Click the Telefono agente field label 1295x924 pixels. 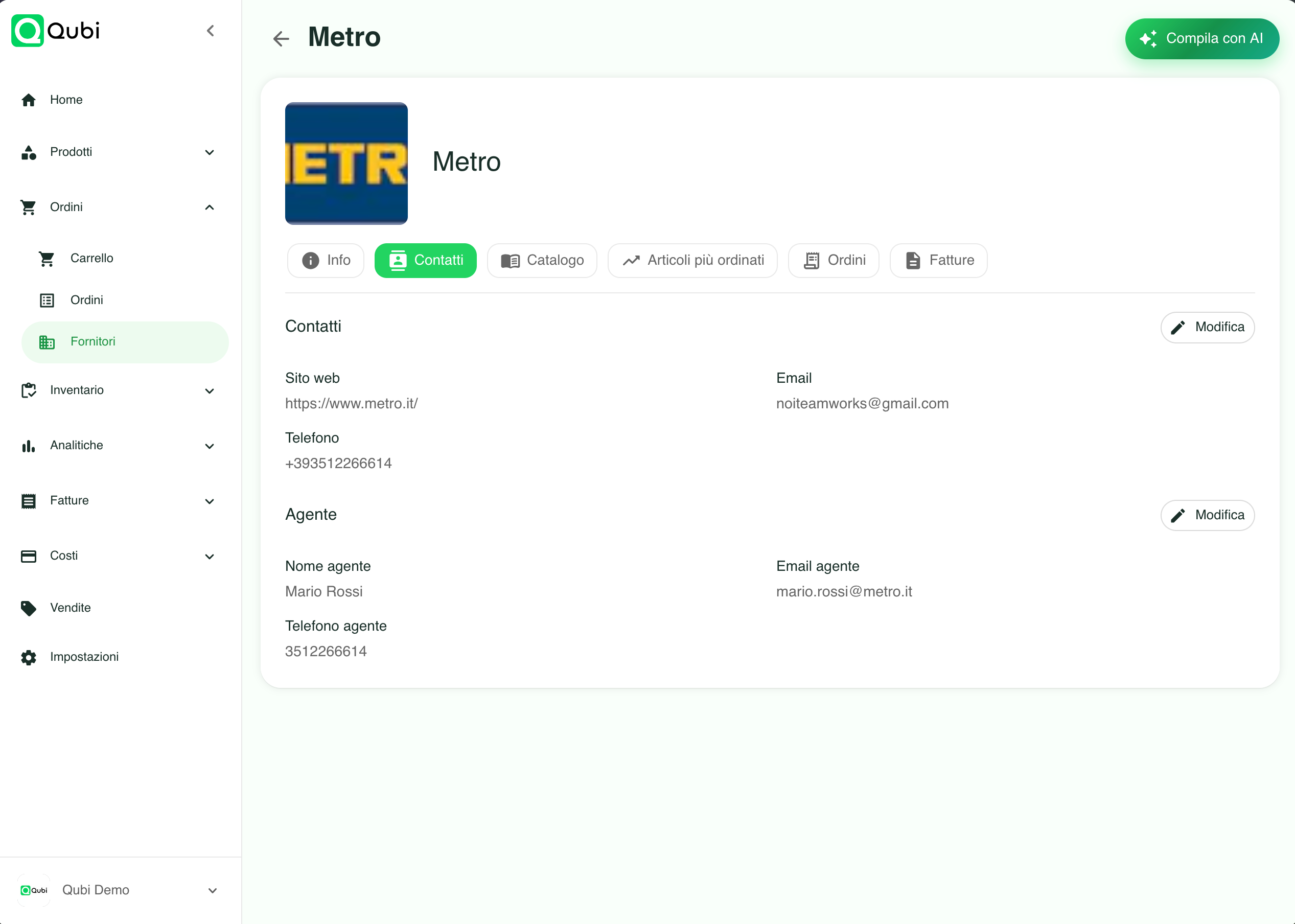pyautogui.click(x=336, y=627)
